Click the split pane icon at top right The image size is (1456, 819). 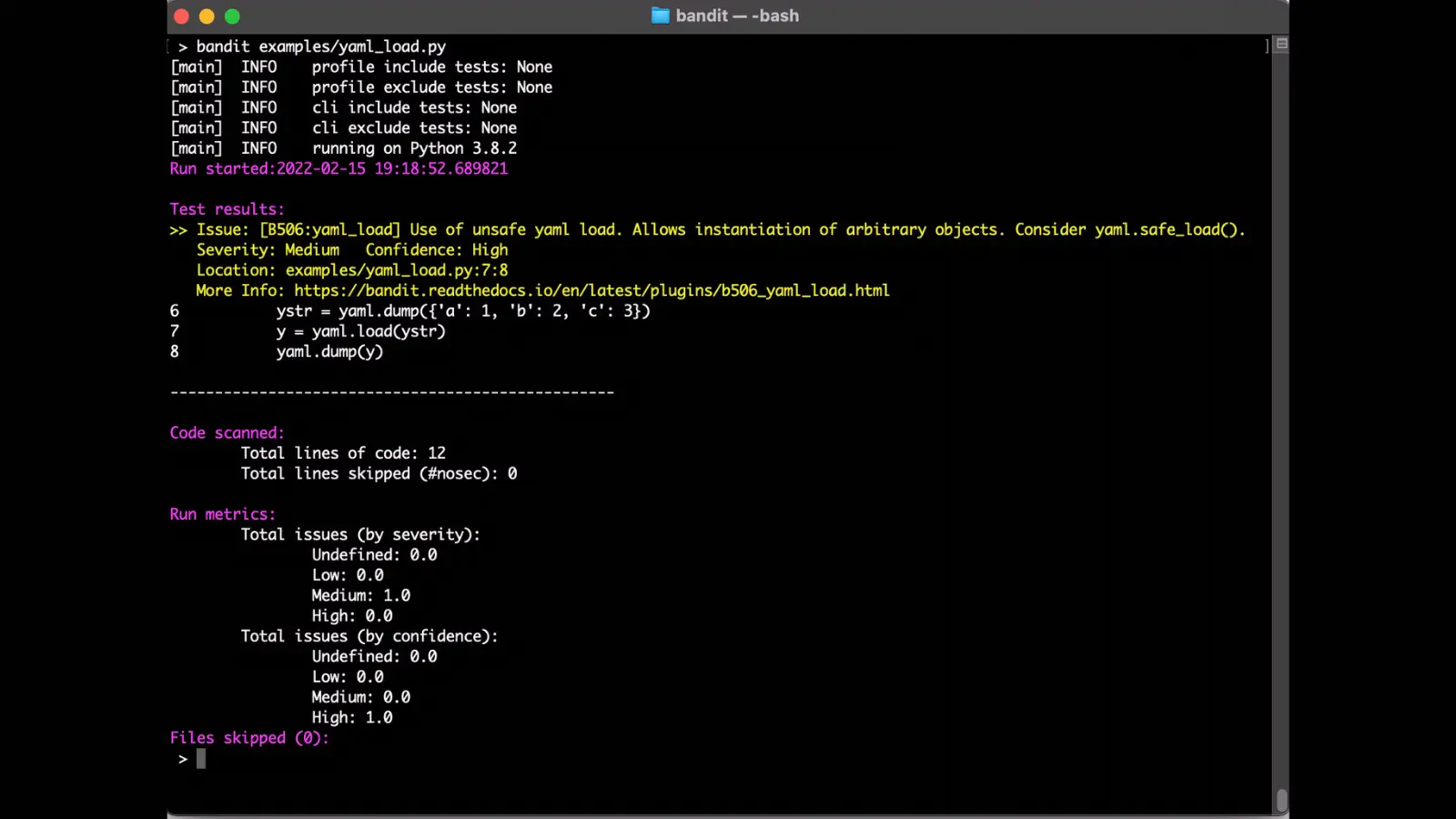pos(1281,44)
